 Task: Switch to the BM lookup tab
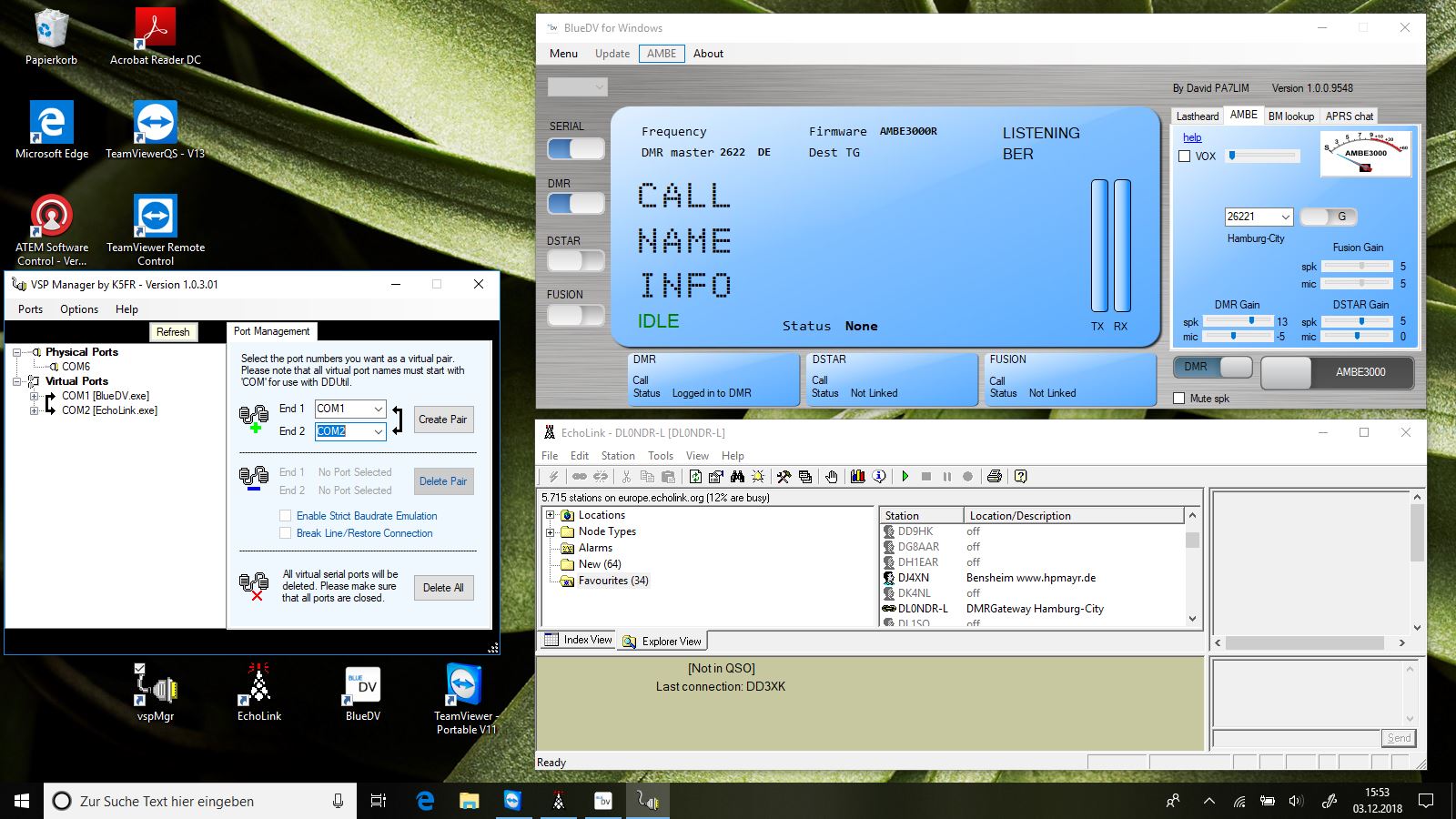tap(1291, 116)
